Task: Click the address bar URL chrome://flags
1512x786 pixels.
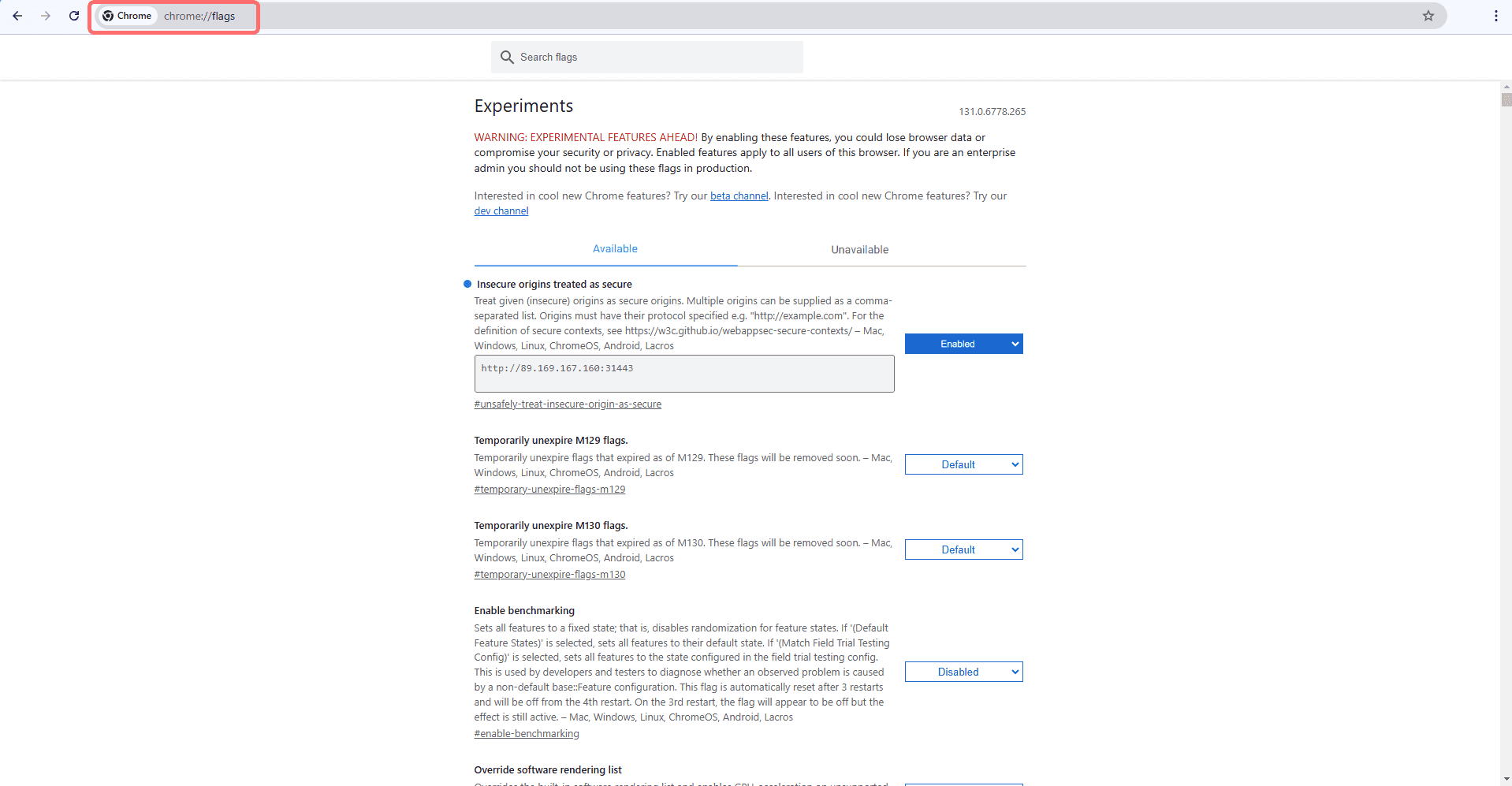Action: click(199, 16)
